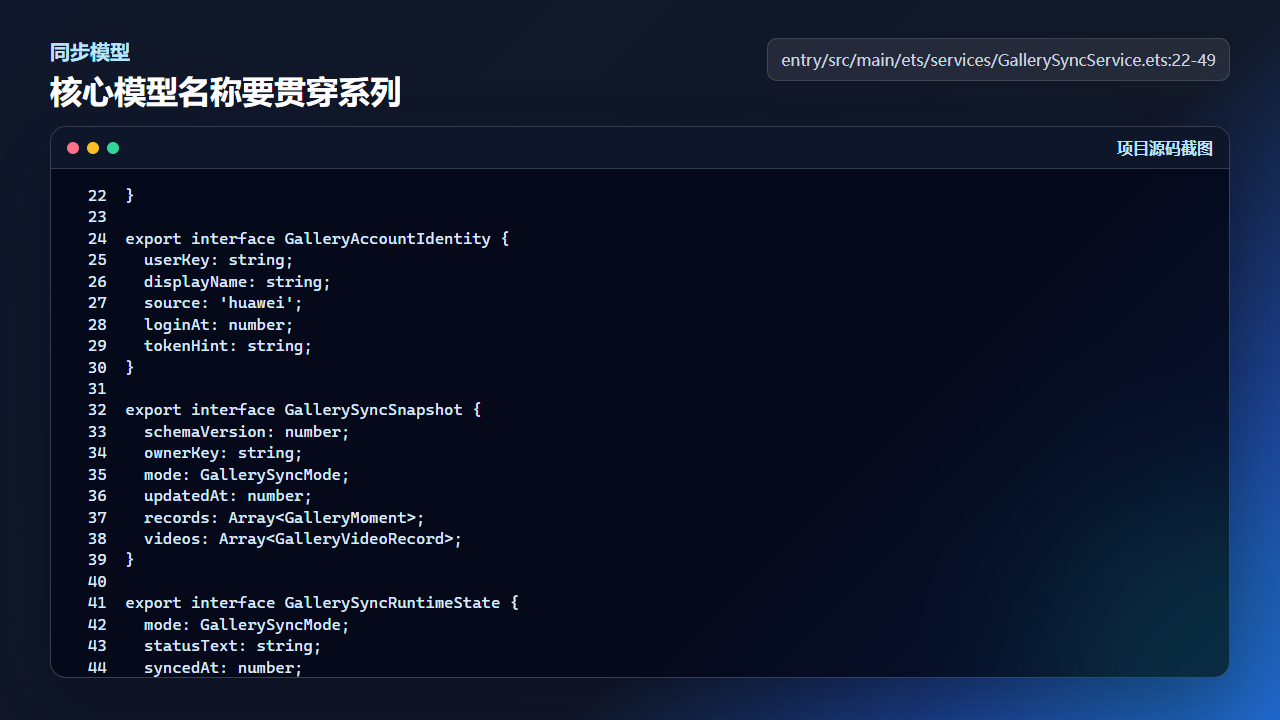Click line number 22
The width and height of the screenshot is (1280, 720).
(x=97, y=196)
